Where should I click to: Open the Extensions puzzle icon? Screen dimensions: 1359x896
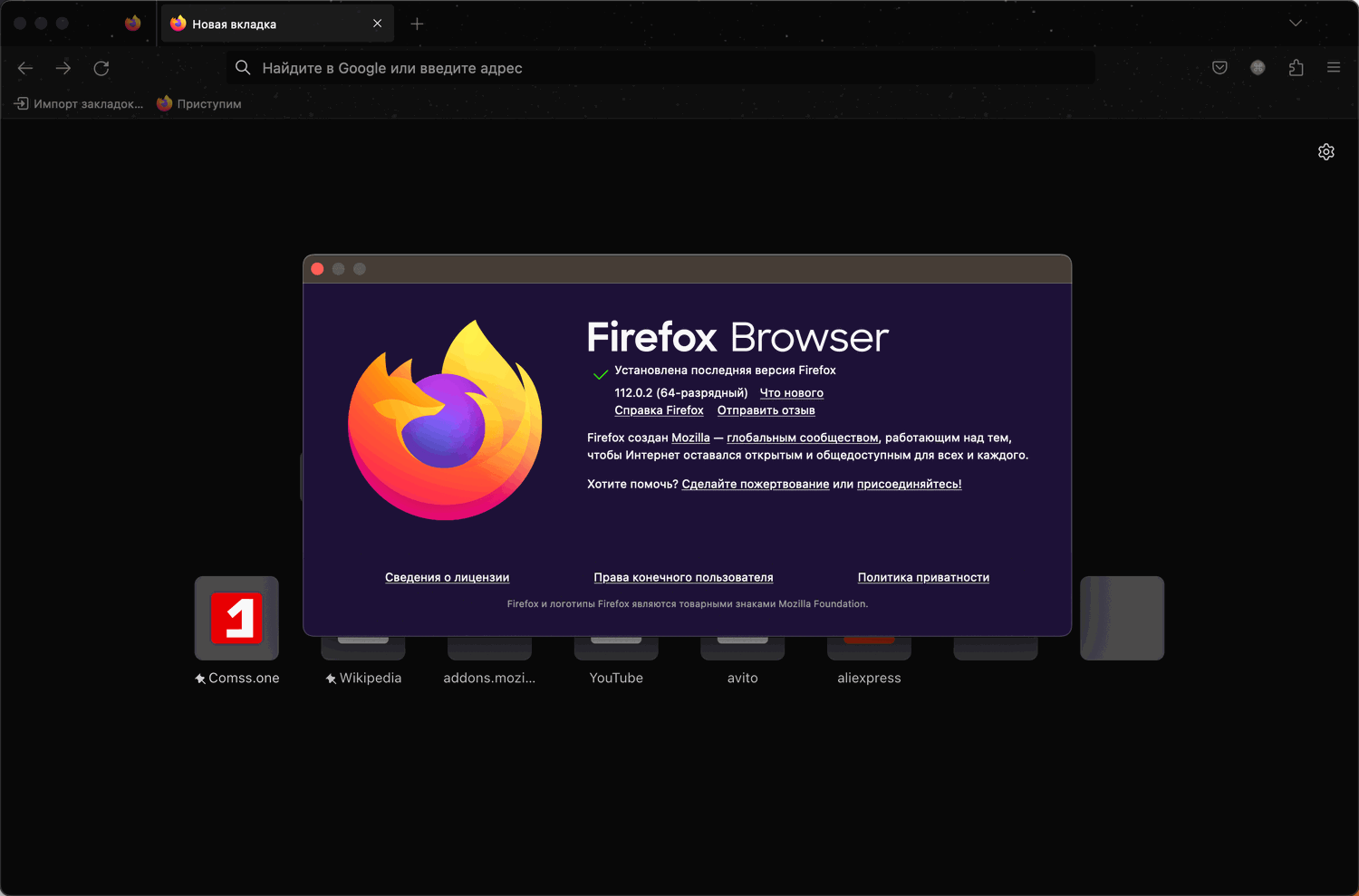click(x=1296, y=68)
